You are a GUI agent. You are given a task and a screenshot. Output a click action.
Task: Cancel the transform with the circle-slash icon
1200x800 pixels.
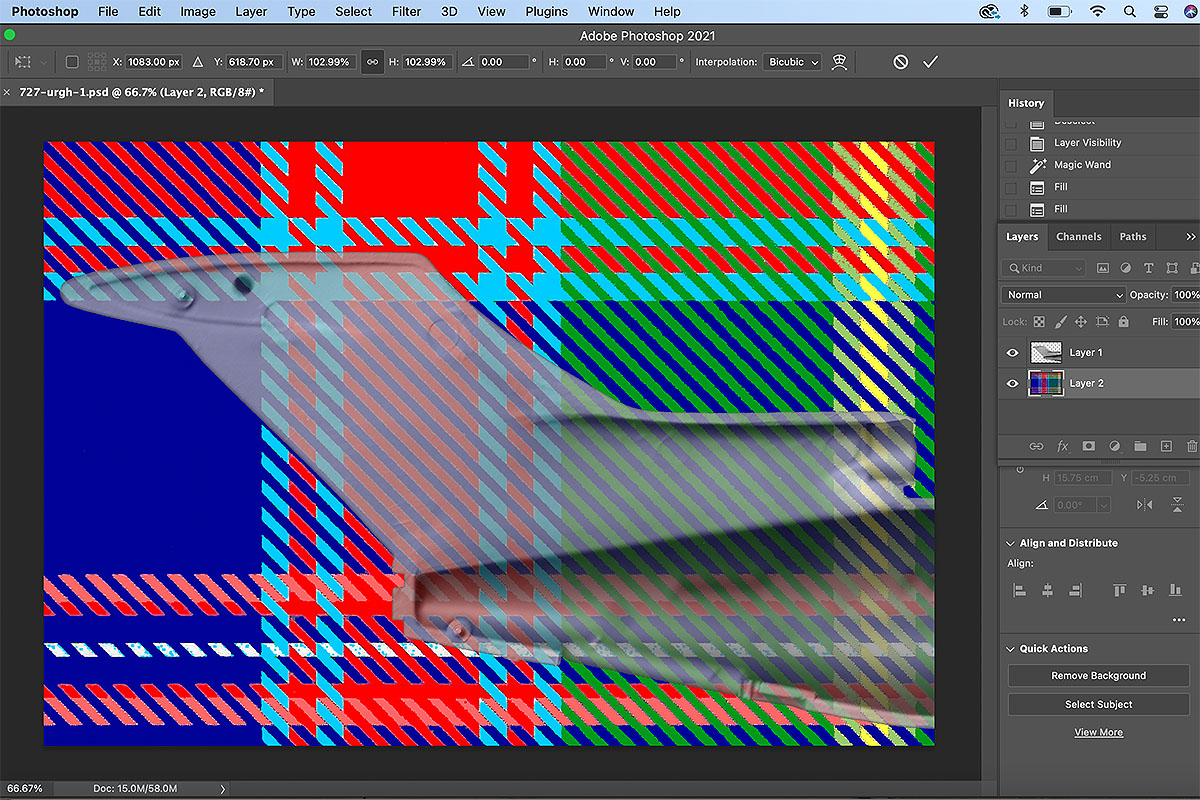[901, 62]
